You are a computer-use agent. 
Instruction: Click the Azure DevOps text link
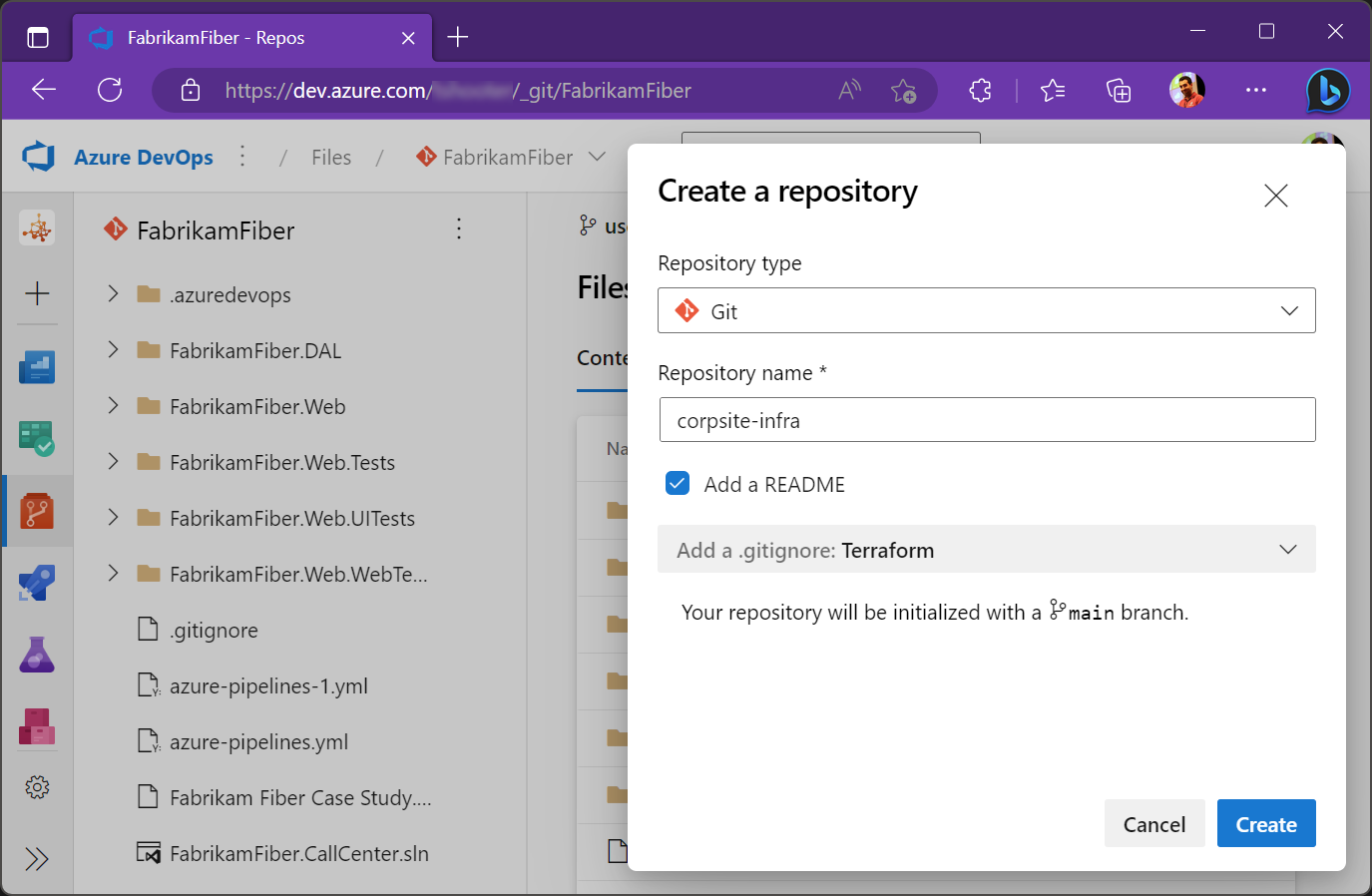tap(144, 157)
